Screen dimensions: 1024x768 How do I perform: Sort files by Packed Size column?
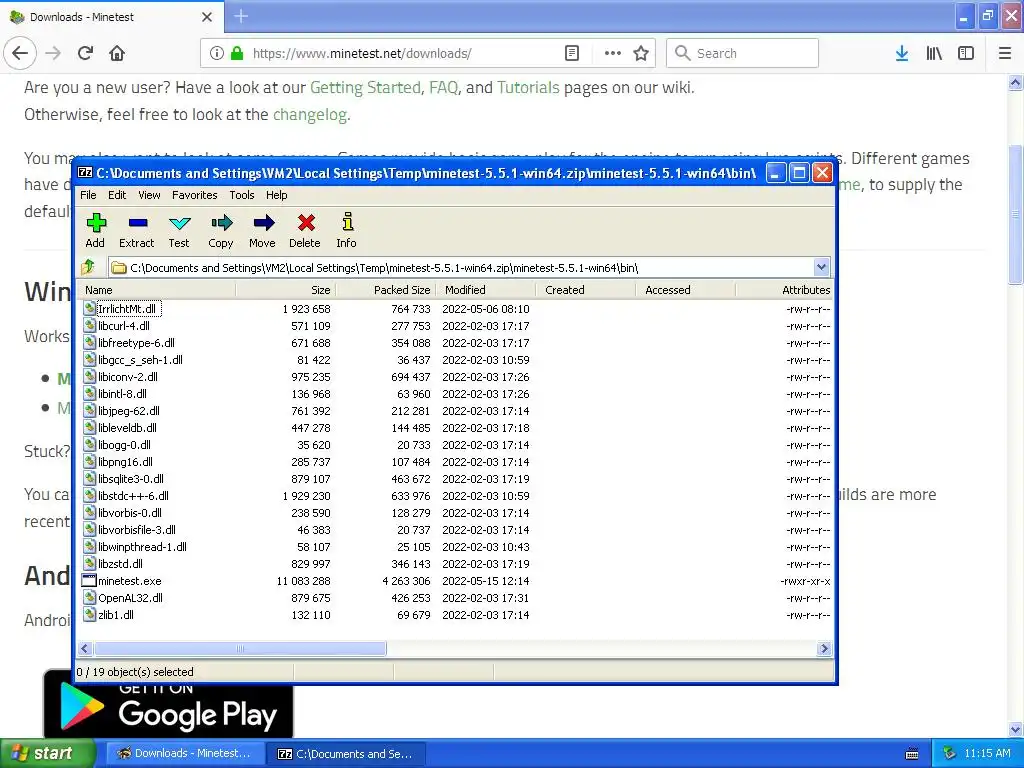click(385, 290)
